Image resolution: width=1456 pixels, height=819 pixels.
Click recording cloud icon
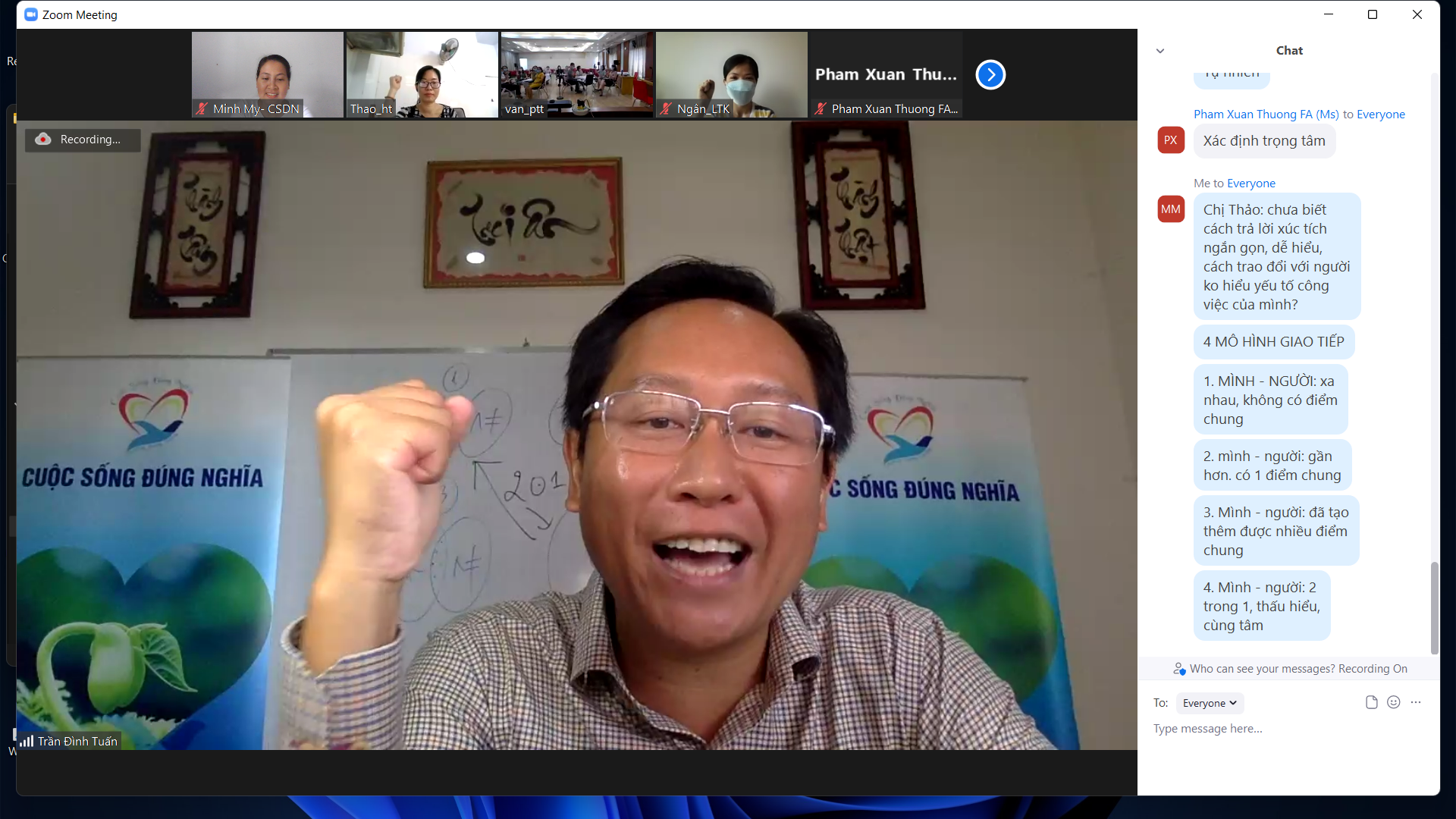(x=43, y=139)
